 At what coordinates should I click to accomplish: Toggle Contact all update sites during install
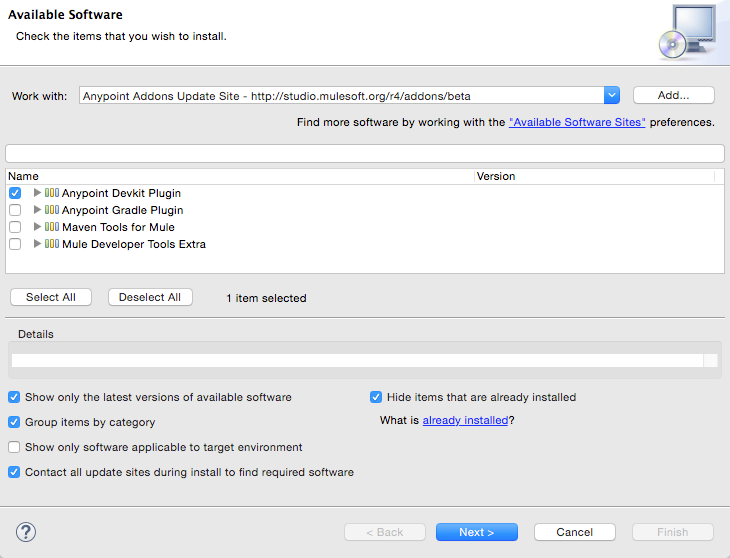[x=14, y=472]
